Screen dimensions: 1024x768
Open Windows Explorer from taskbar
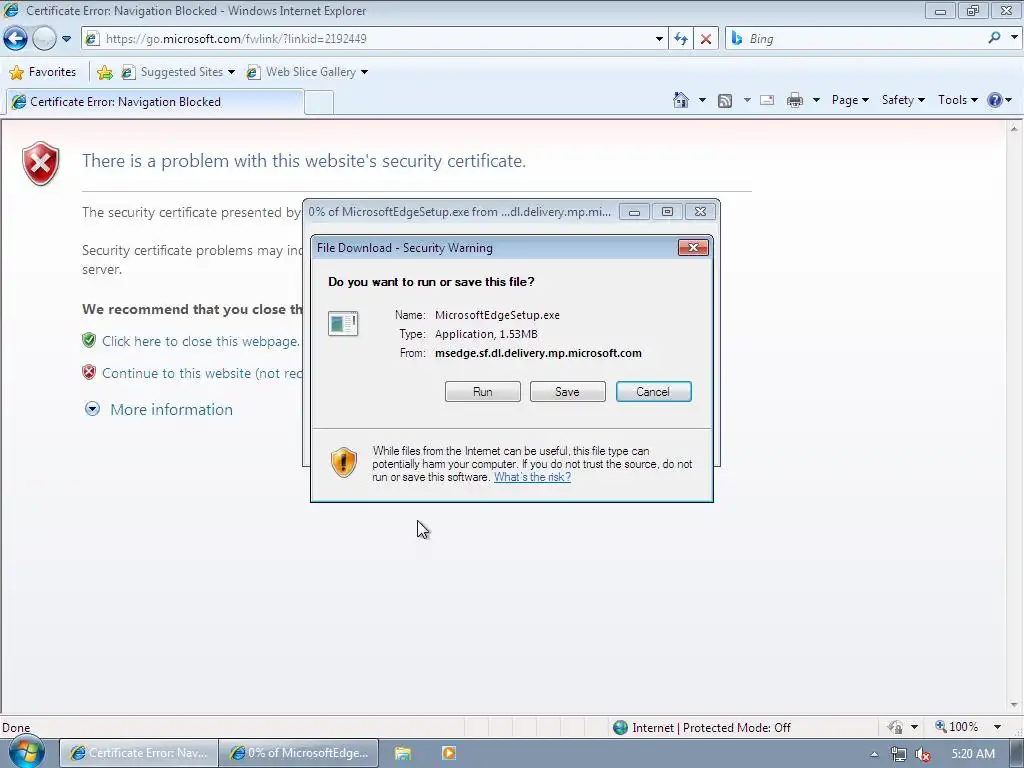403,753
